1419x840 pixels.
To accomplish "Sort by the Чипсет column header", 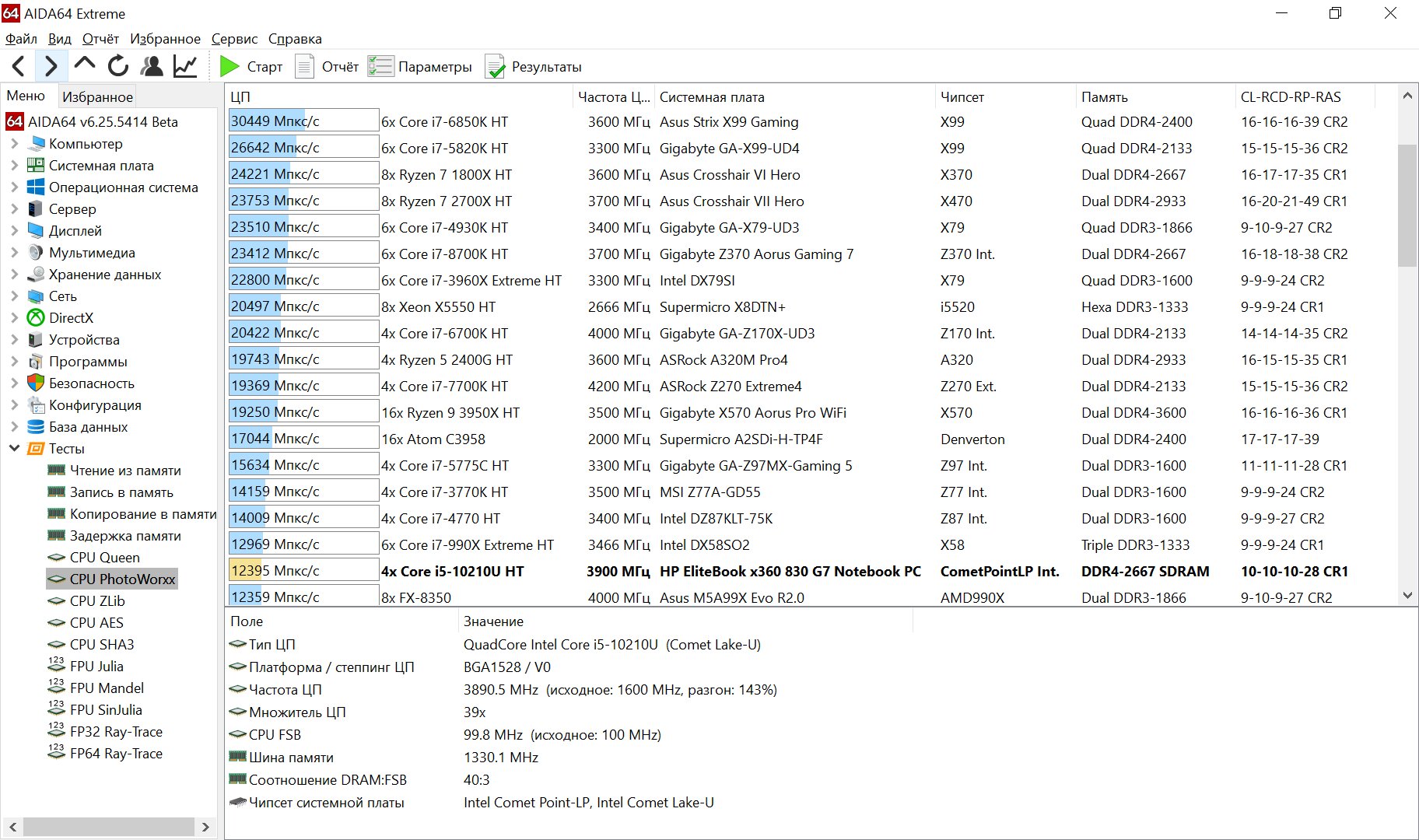I will (x=1005, y=97).
